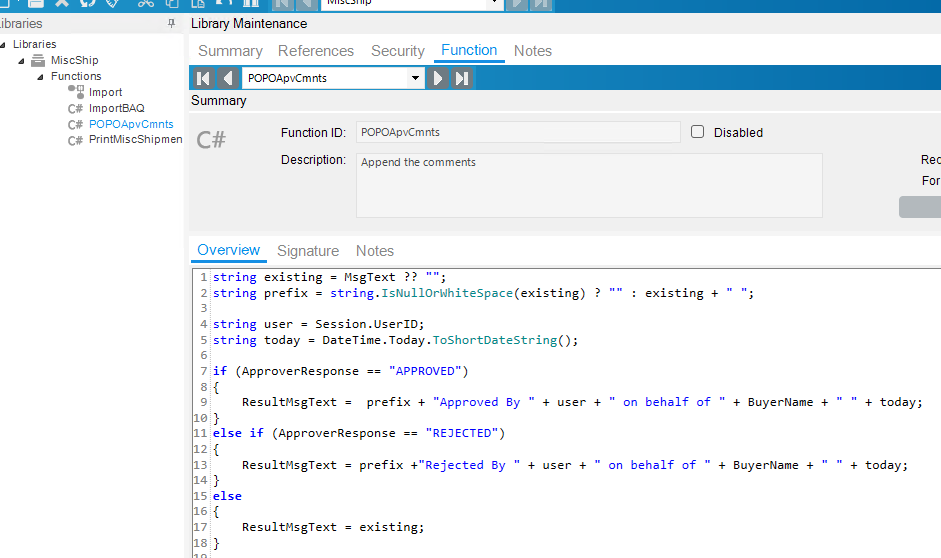The height and width of the screenshot is (558, 941).
Task: Collapse the MiscShip tree node
Action: pos(22,60)
